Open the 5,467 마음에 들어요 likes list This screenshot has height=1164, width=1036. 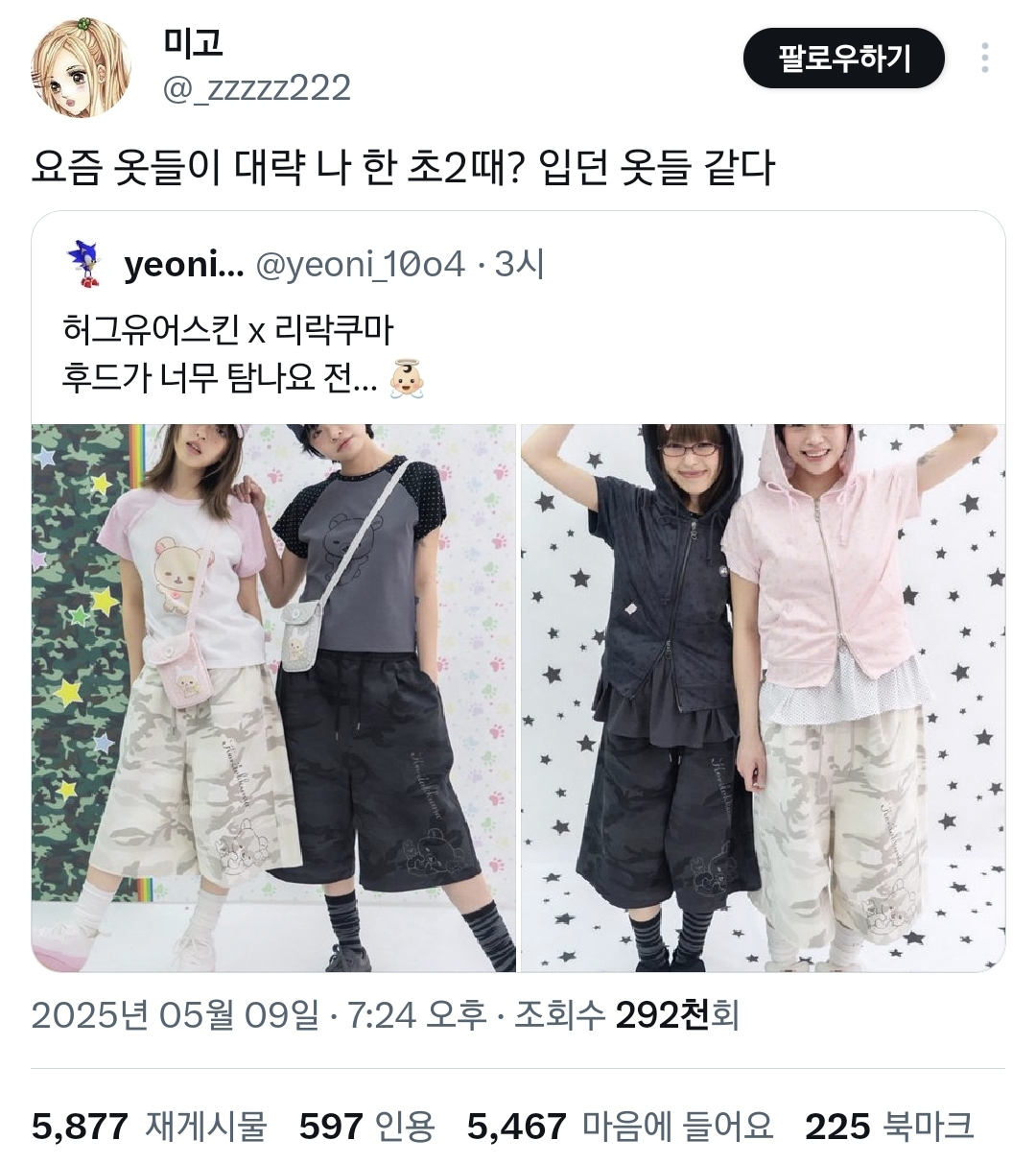point(620,1126)
